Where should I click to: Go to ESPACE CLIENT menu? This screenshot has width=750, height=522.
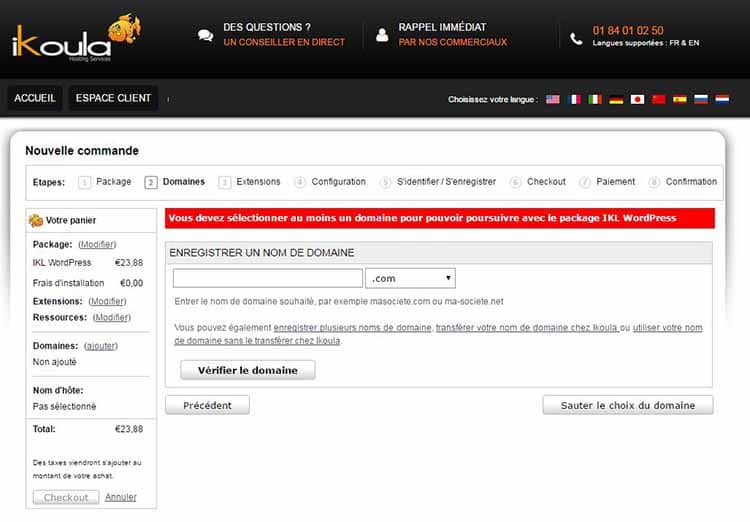coord(113,98)
